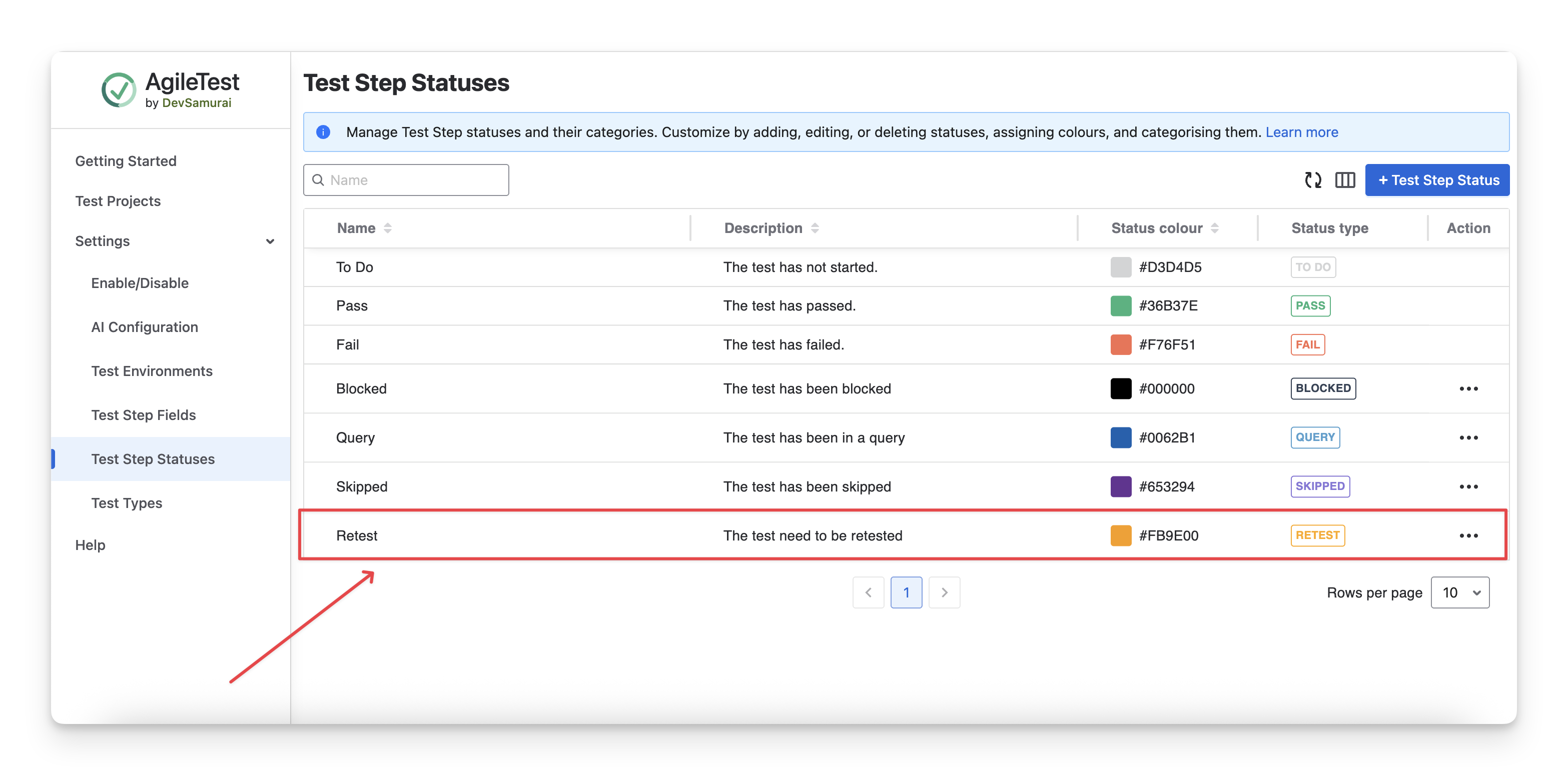Open action menu for Query row
Screen dimensions: 1568x775
click(x=1468, y=437)
